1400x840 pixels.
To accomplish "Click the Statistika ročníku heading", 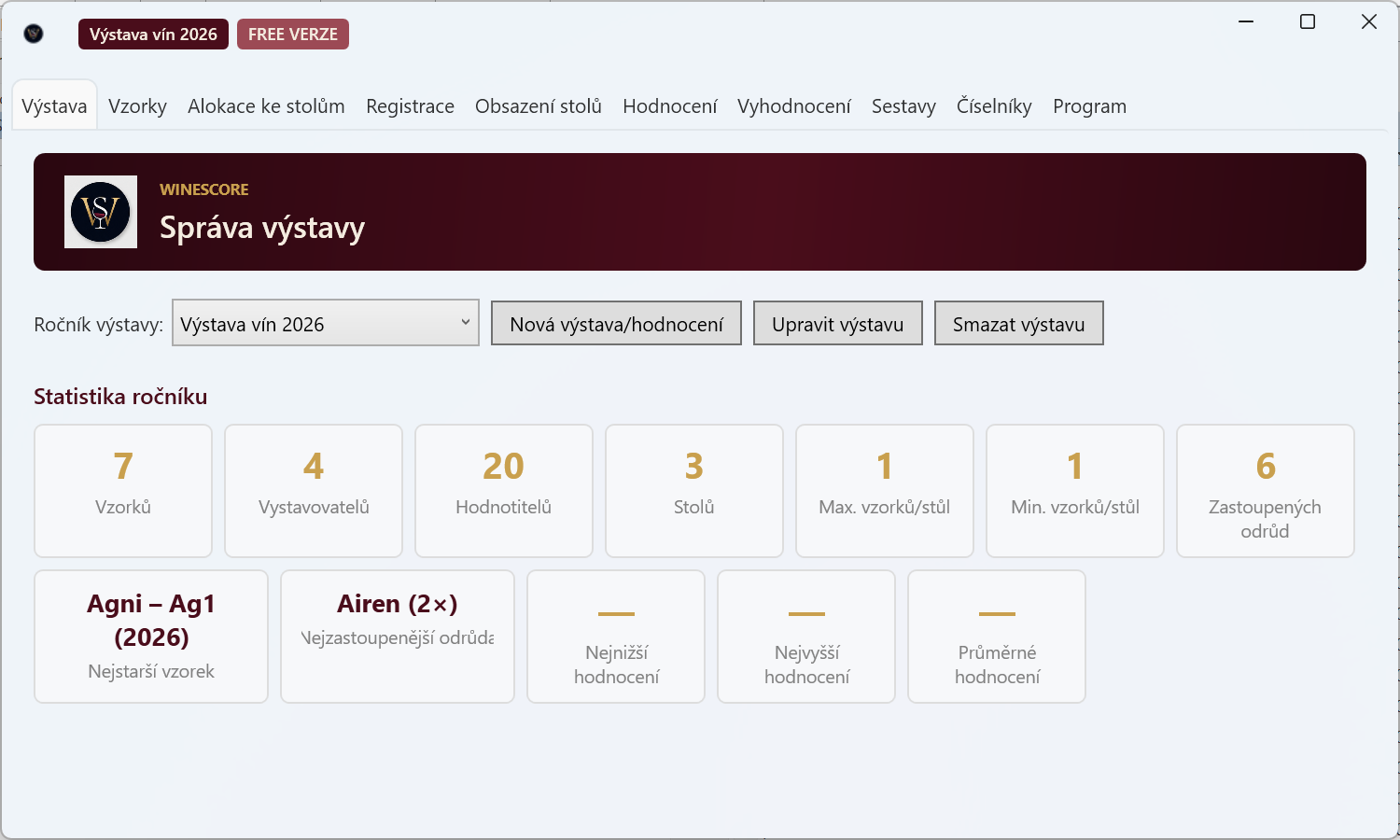I will pyautogui.click(x=120, y=397).
